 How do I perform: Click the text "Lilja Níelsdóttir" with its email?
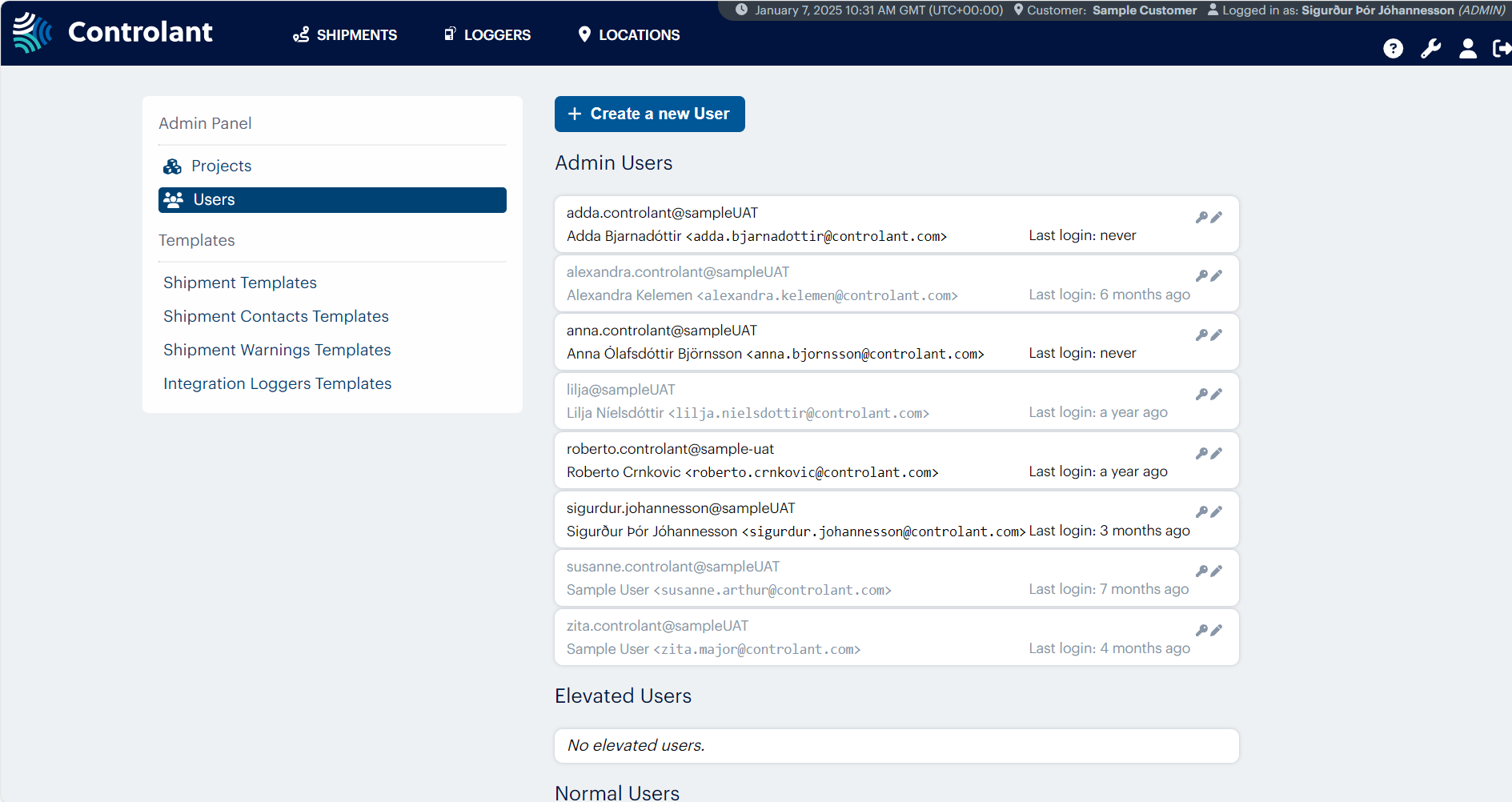click(748, 413)
